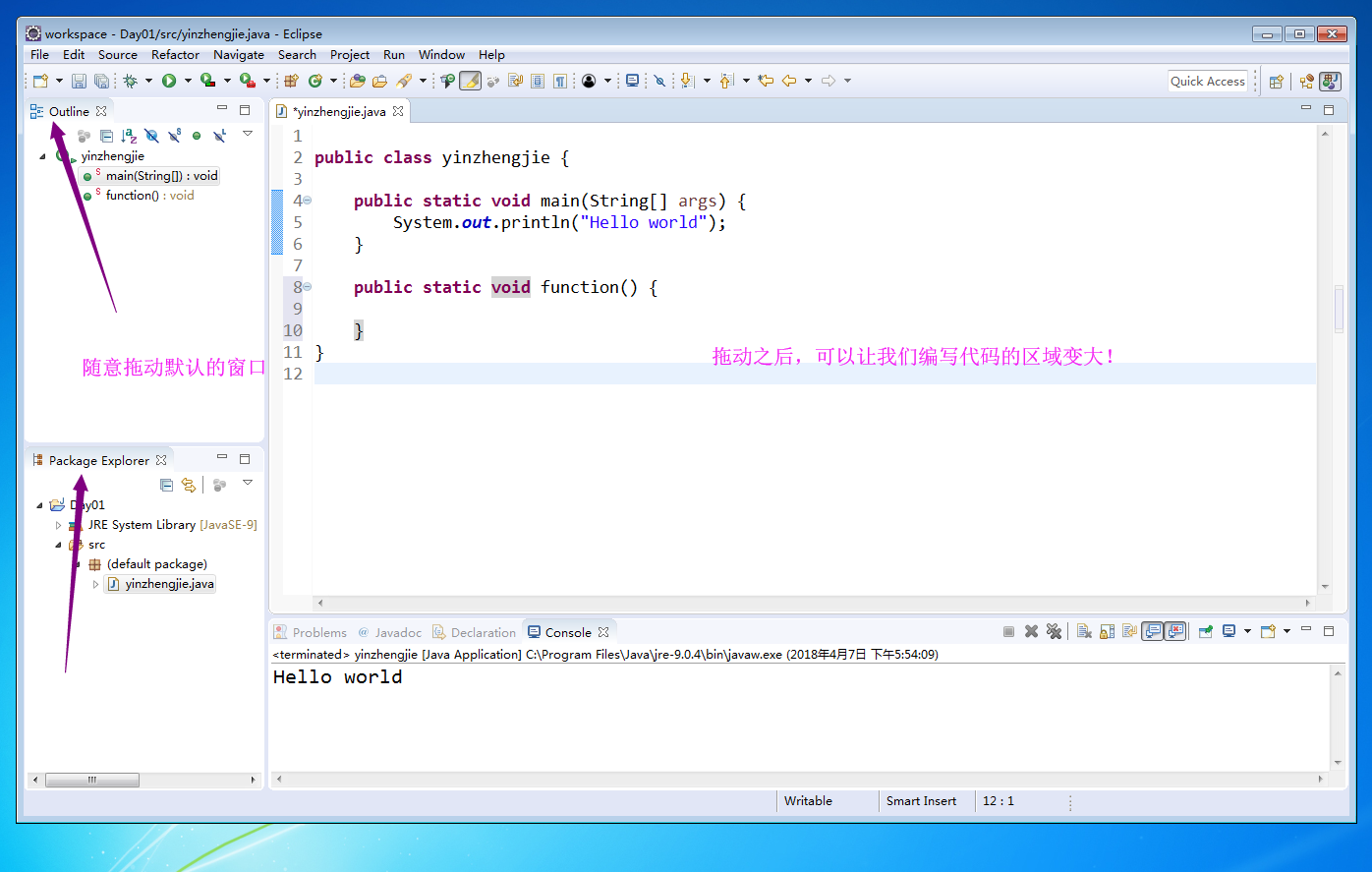
Task: Save all files with Save All icon
Action: coord(101,81)
